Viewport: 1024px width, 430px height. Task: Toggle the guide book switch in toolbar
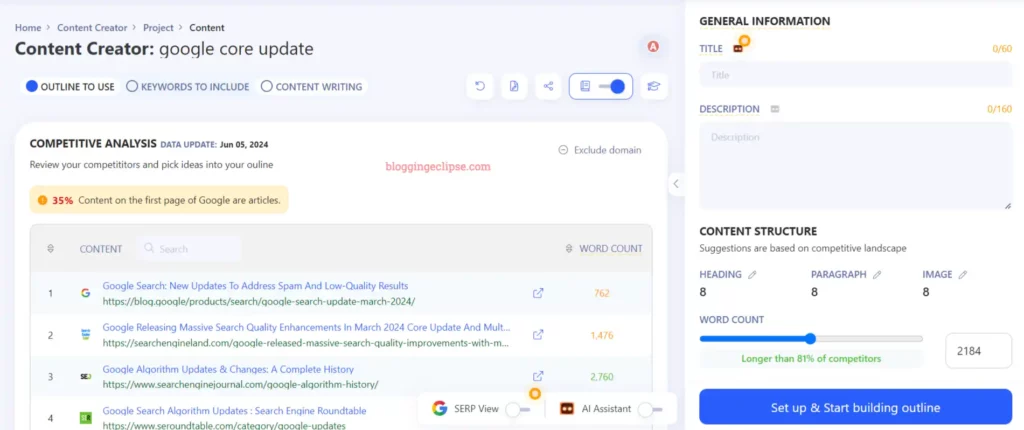point(612,86)
